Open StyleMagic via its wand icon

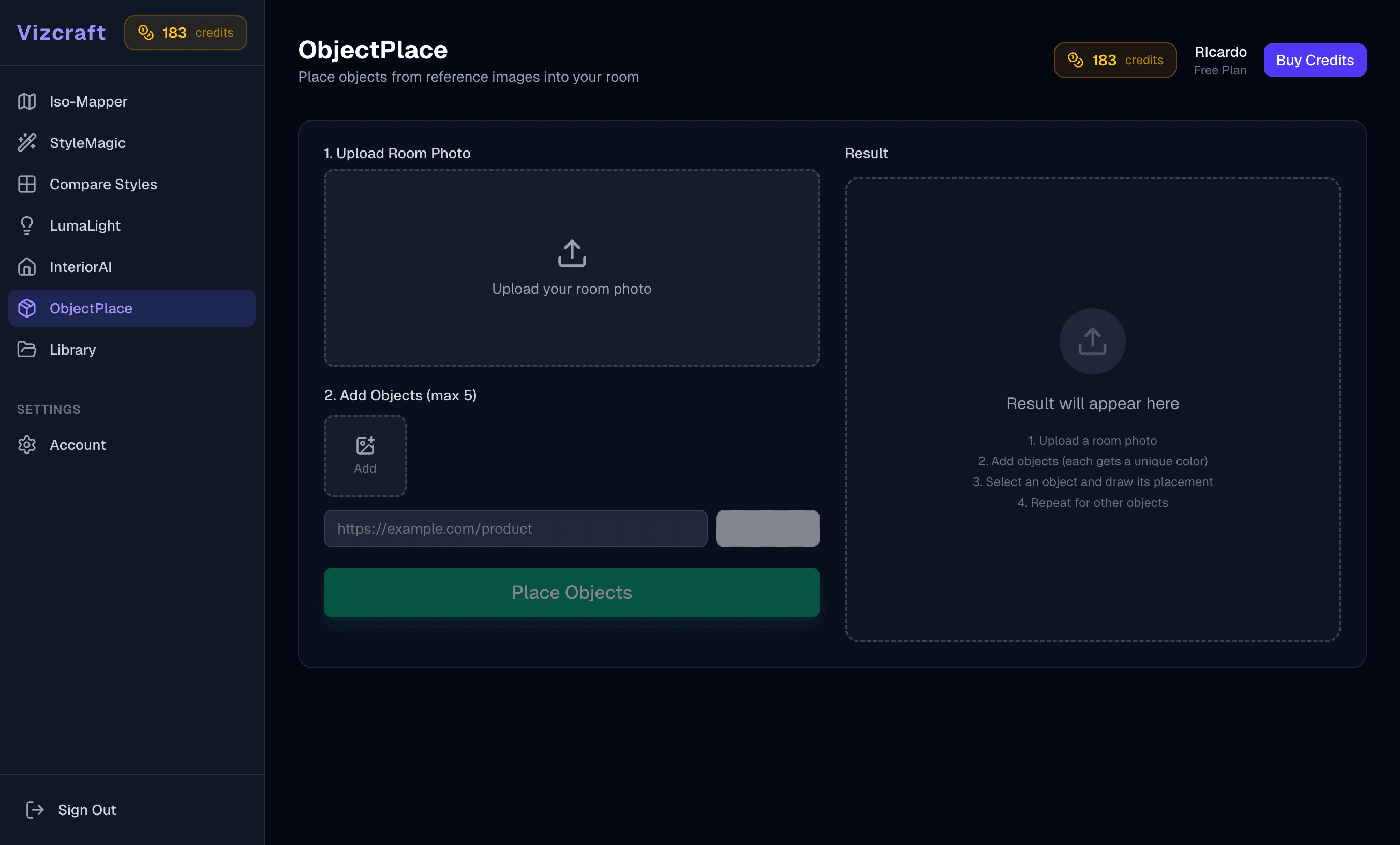pos(27,143)
